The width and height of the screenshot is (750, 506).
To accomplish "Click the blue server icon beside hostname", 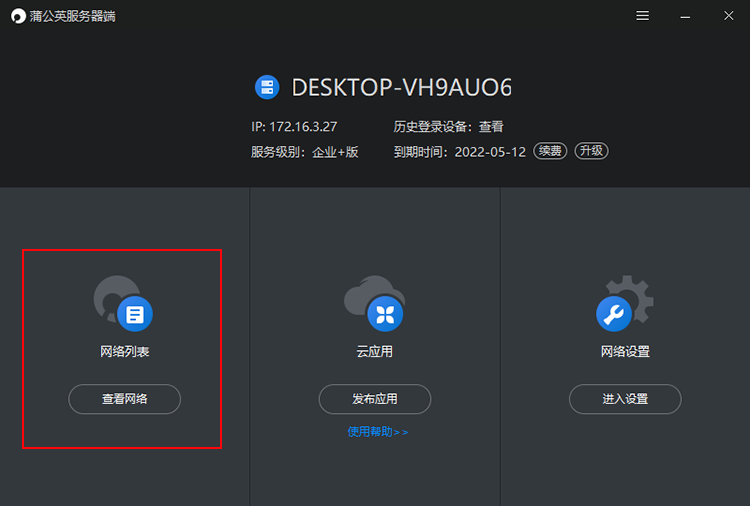I will tap(266, 87).
